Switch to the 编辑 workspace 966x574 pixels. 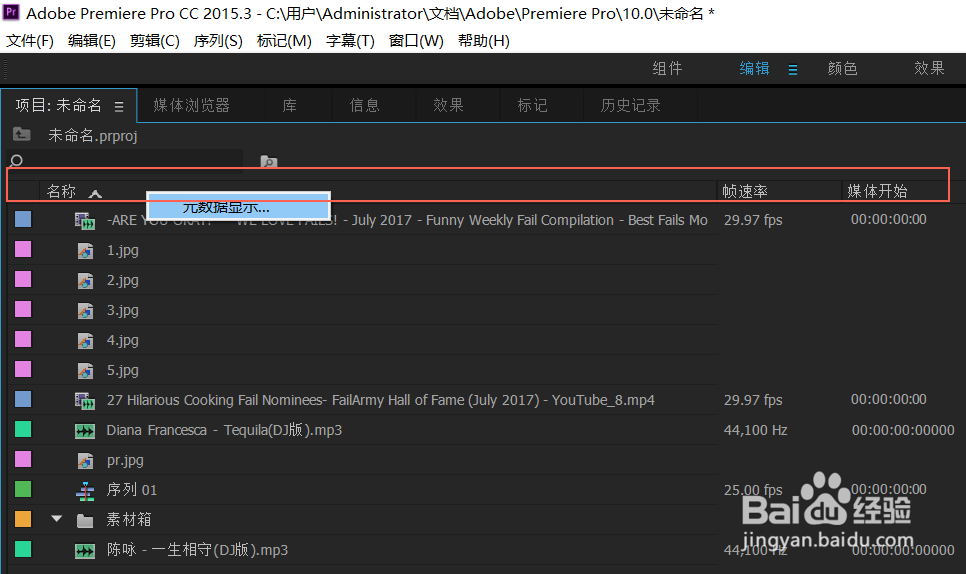click(x=755, y=68)
